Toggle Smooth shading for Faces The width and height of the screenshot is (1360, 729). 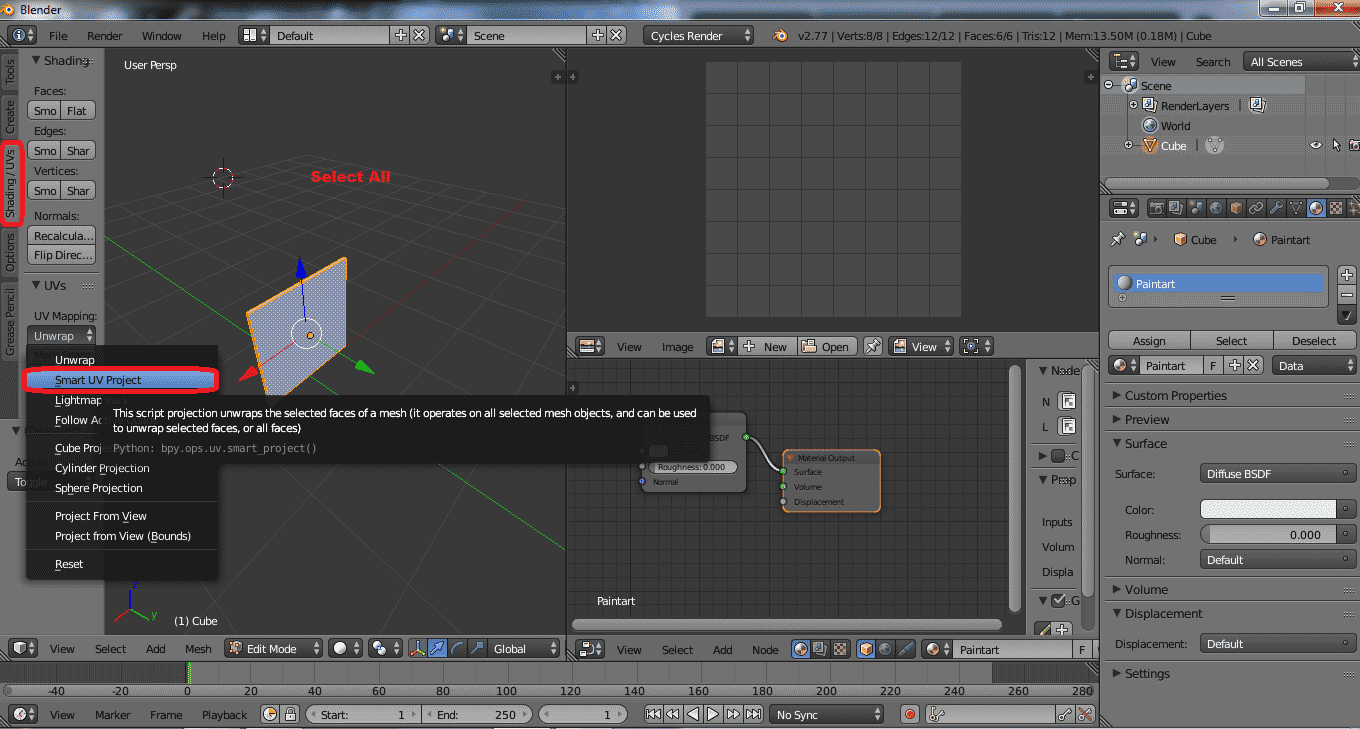44,110
